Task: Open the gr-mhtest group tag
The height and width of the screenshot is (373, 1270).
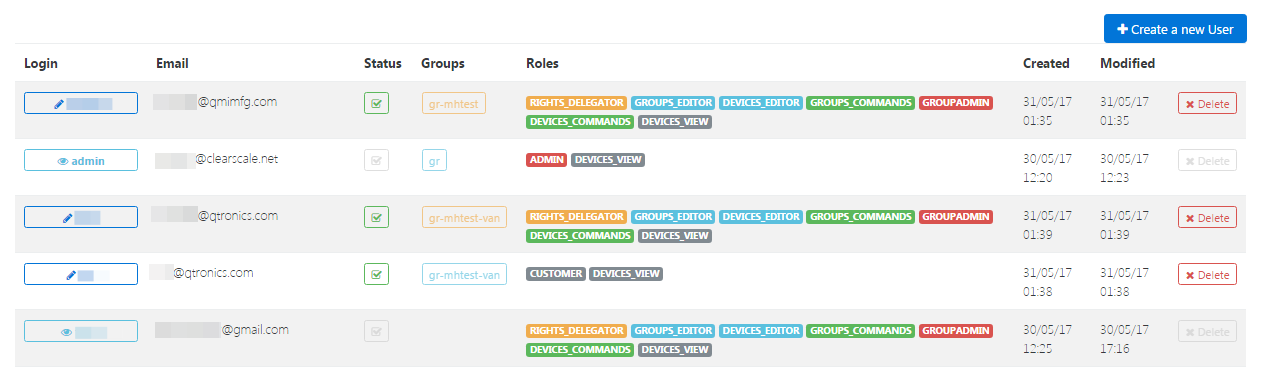Action: [x=454, y=103]
